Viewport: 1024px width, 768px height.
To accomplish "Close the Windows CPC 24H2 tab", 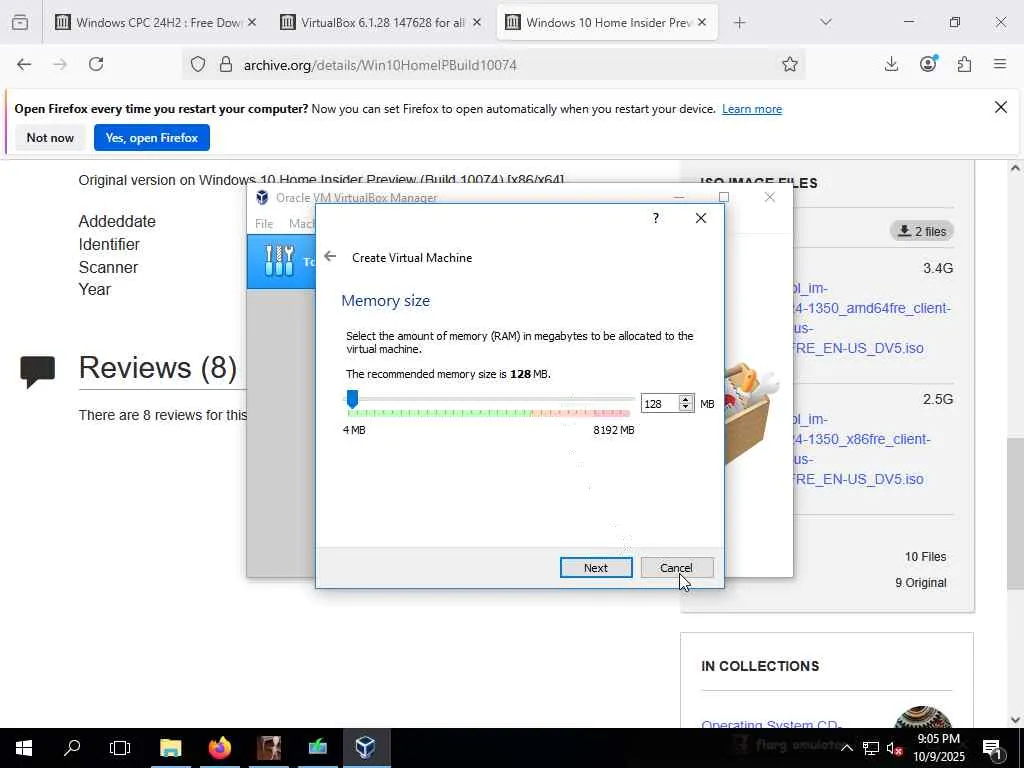I will pyautogui.click(x=252, y=23).
